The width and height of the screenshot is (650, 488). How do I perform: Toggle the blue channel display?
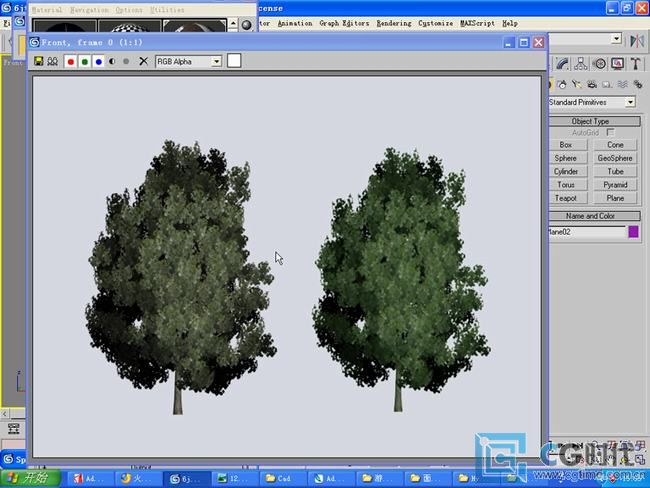(x=99, y=61)
